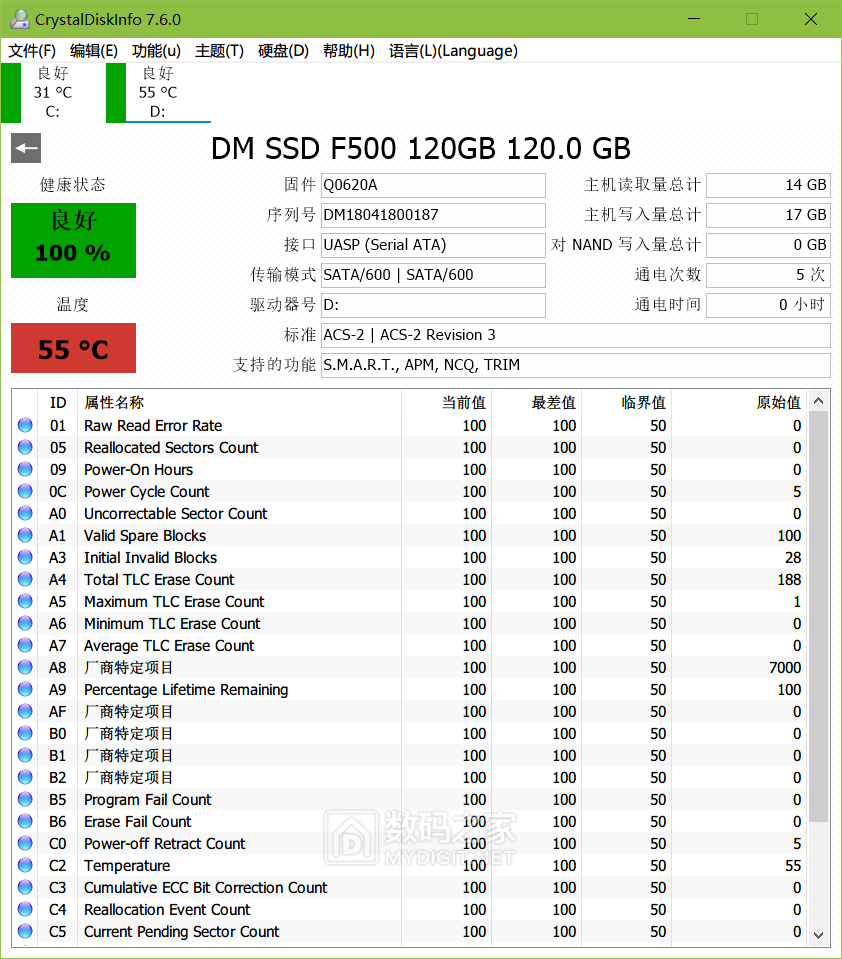Click status orb for Percentage Lifetime Remaining
842x959 pixels.
tap(25, 689)
